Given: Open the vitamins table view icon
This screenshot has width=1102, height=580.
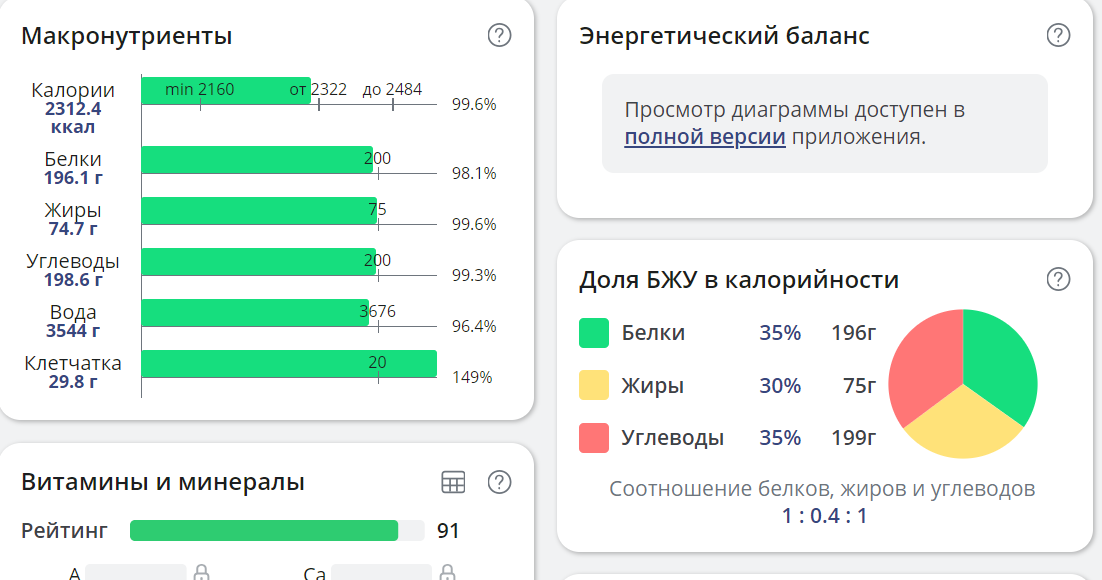Looking at the screenshot, I should point(455,480).
